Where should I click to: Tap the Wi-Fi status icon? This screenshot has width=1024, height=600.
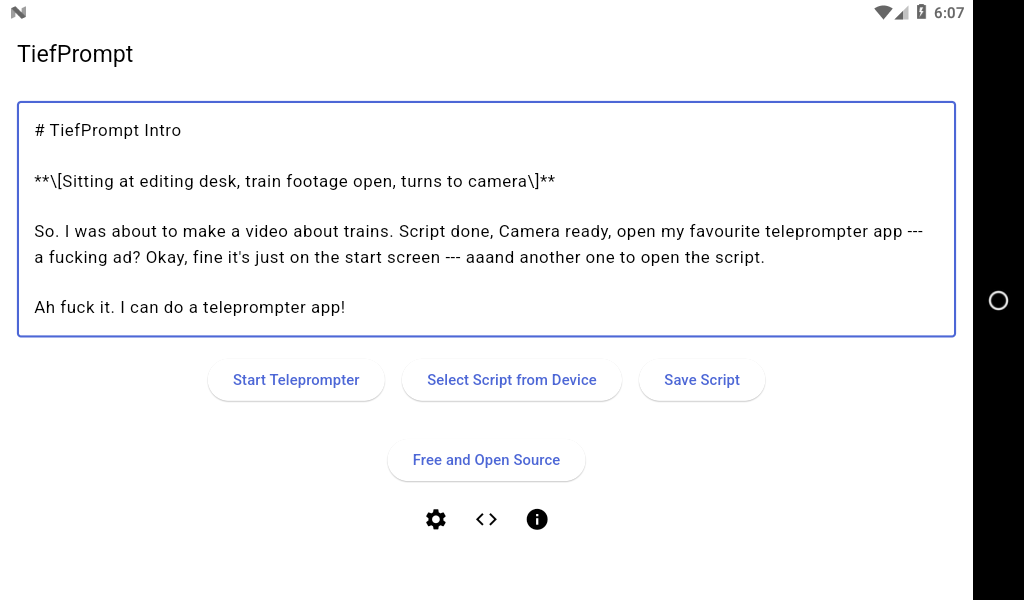[x=883, y=12]
